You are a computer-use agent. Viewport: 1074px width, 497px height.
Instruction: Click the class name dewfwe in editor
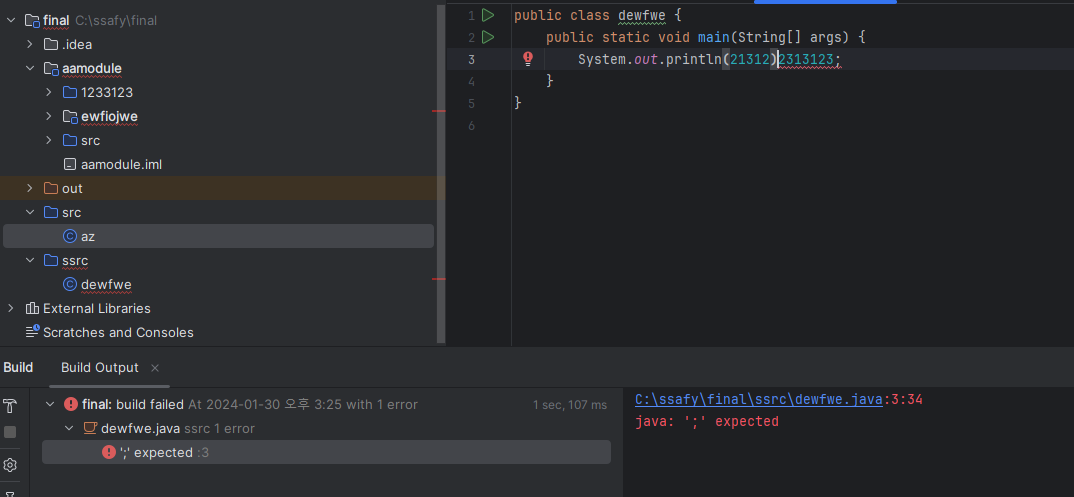642,15
